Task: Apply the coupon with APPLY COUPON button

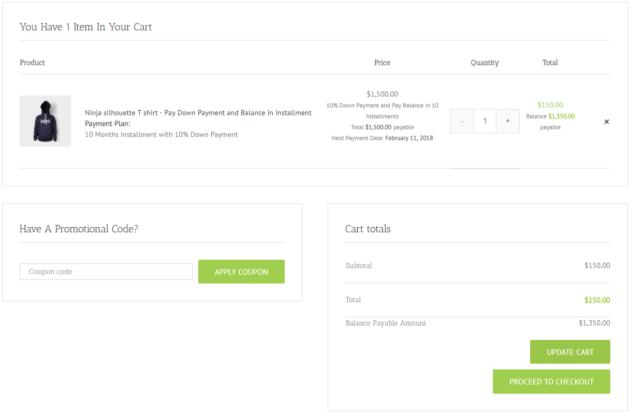Action: tap(241, 272)
